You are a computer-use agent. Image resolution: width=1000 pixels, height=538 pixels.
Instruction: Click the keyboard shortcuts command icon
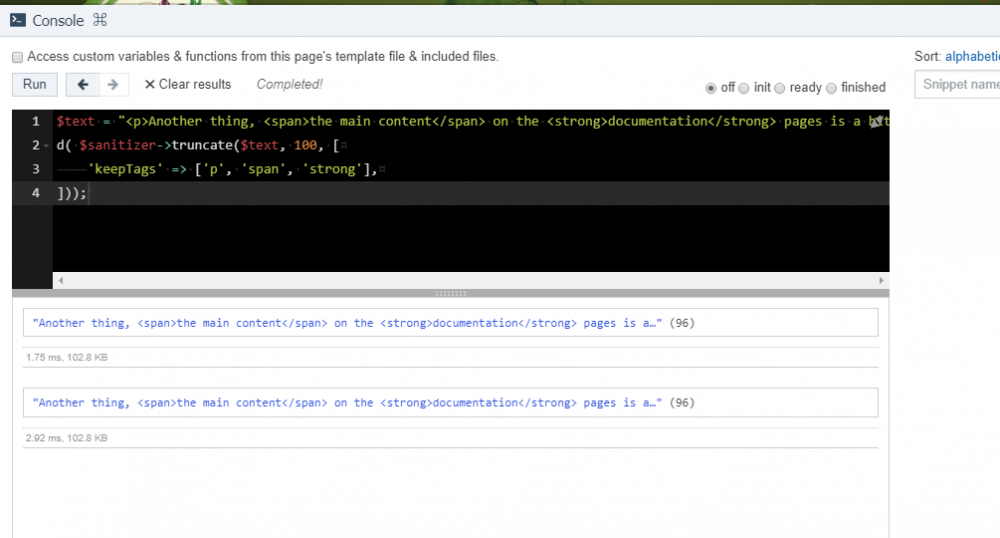pos(98,20)
